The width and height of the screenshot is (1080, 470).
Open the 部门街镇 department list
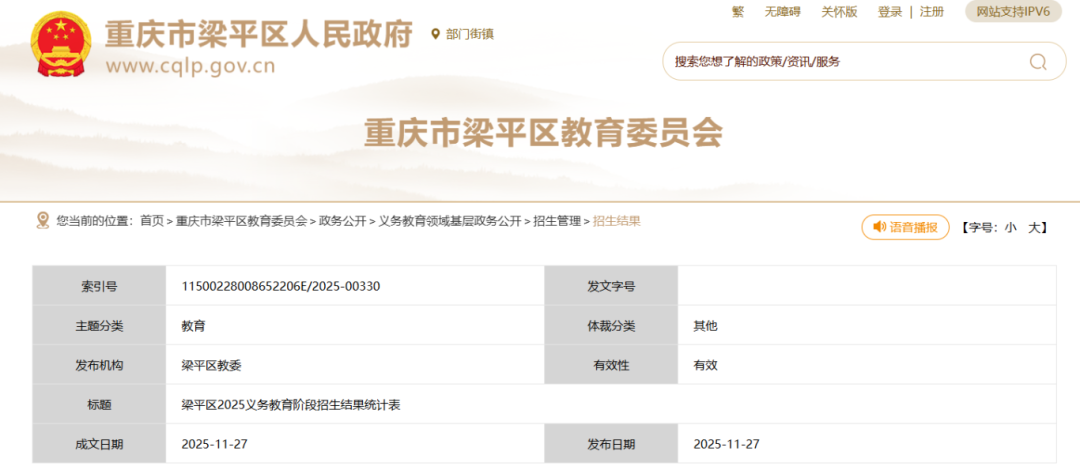tap(469, 34)
